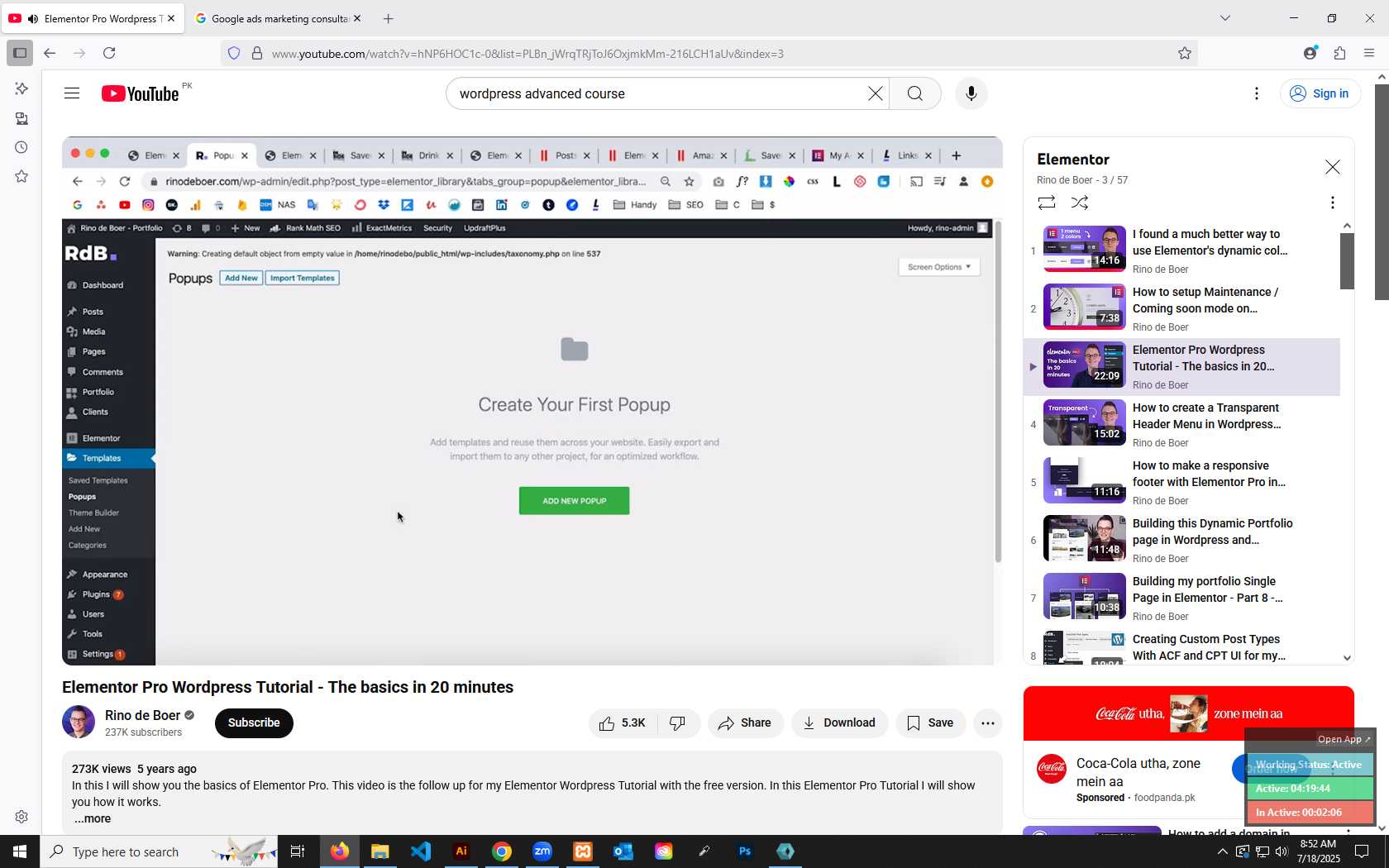Open 'How to create a Transparent Header' thumbnail

point(1085,422)
